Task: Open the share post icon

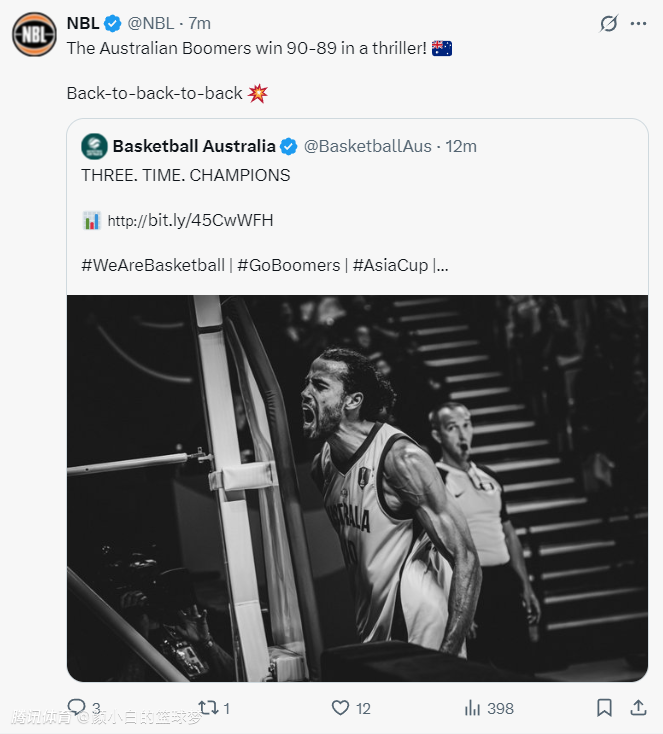Action: tap(638, 708)
